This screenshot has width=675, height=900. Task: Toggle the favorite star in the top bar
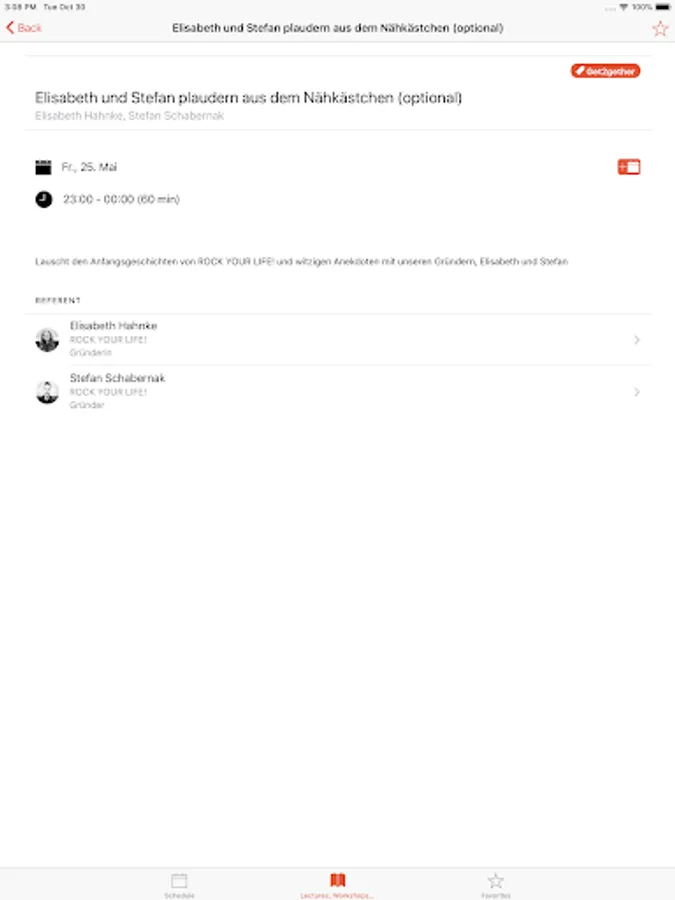[x=660, y=28]
